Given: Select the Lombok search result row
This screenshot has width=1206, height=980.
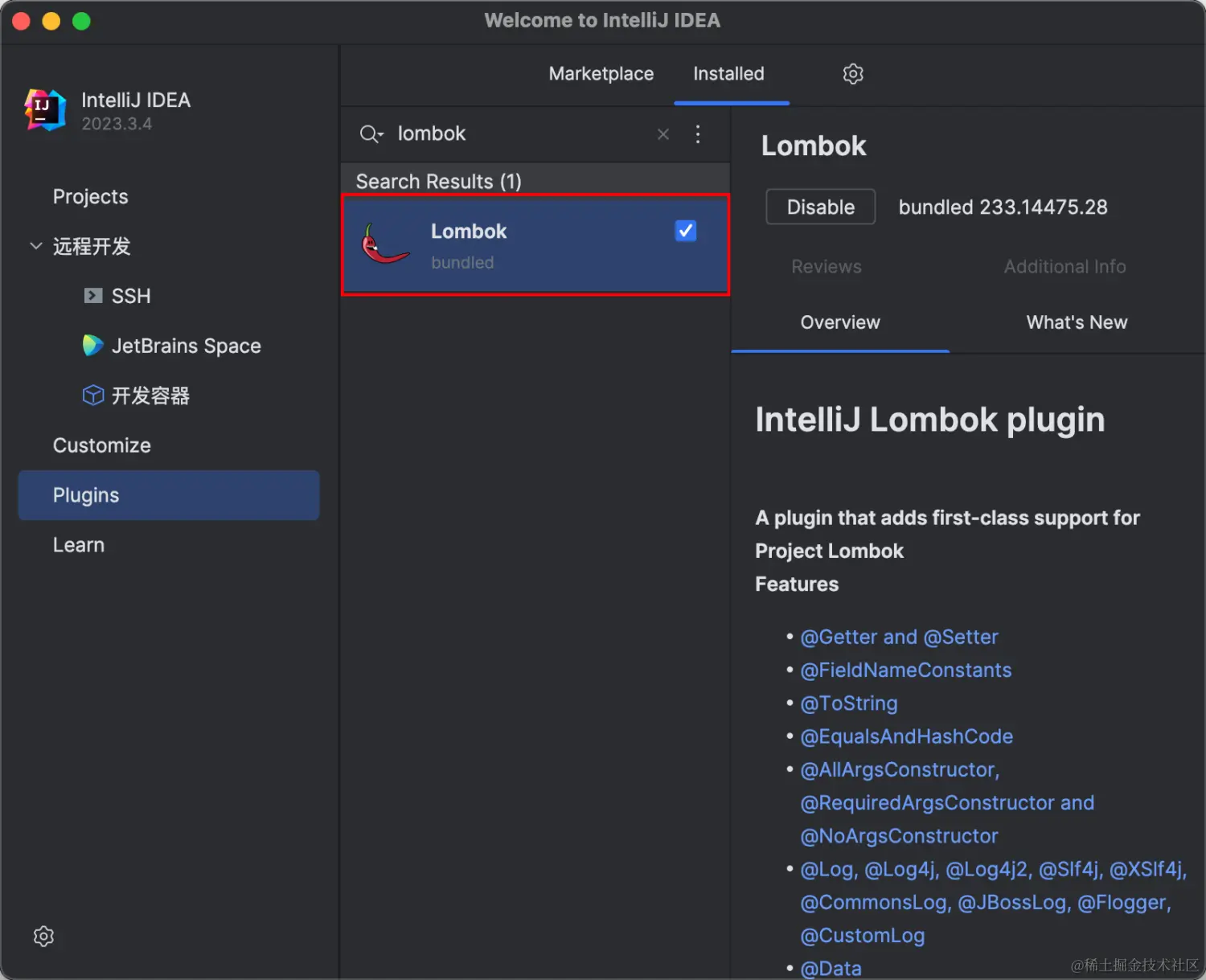Looking at the screenshot, I should [x=535, y=244].
